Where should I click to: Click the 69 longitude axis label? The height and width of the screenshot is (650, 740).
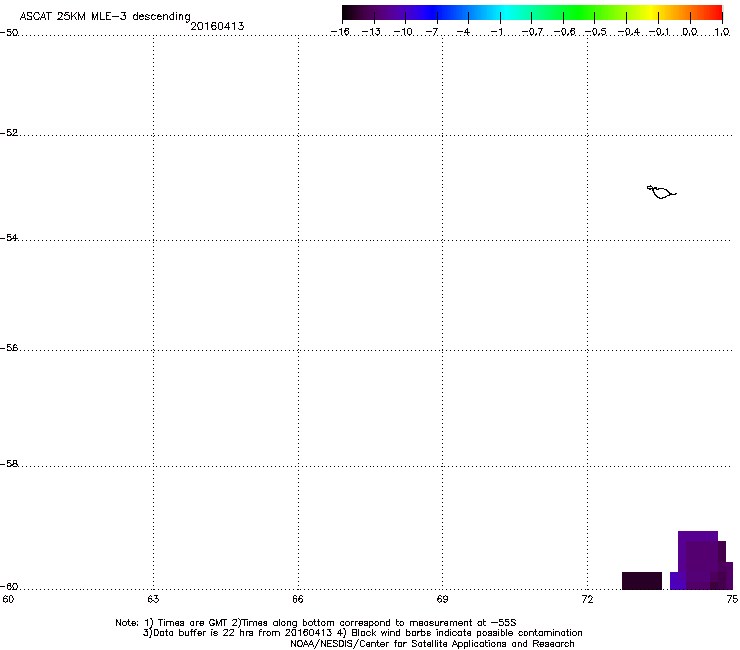click(442, 599)
